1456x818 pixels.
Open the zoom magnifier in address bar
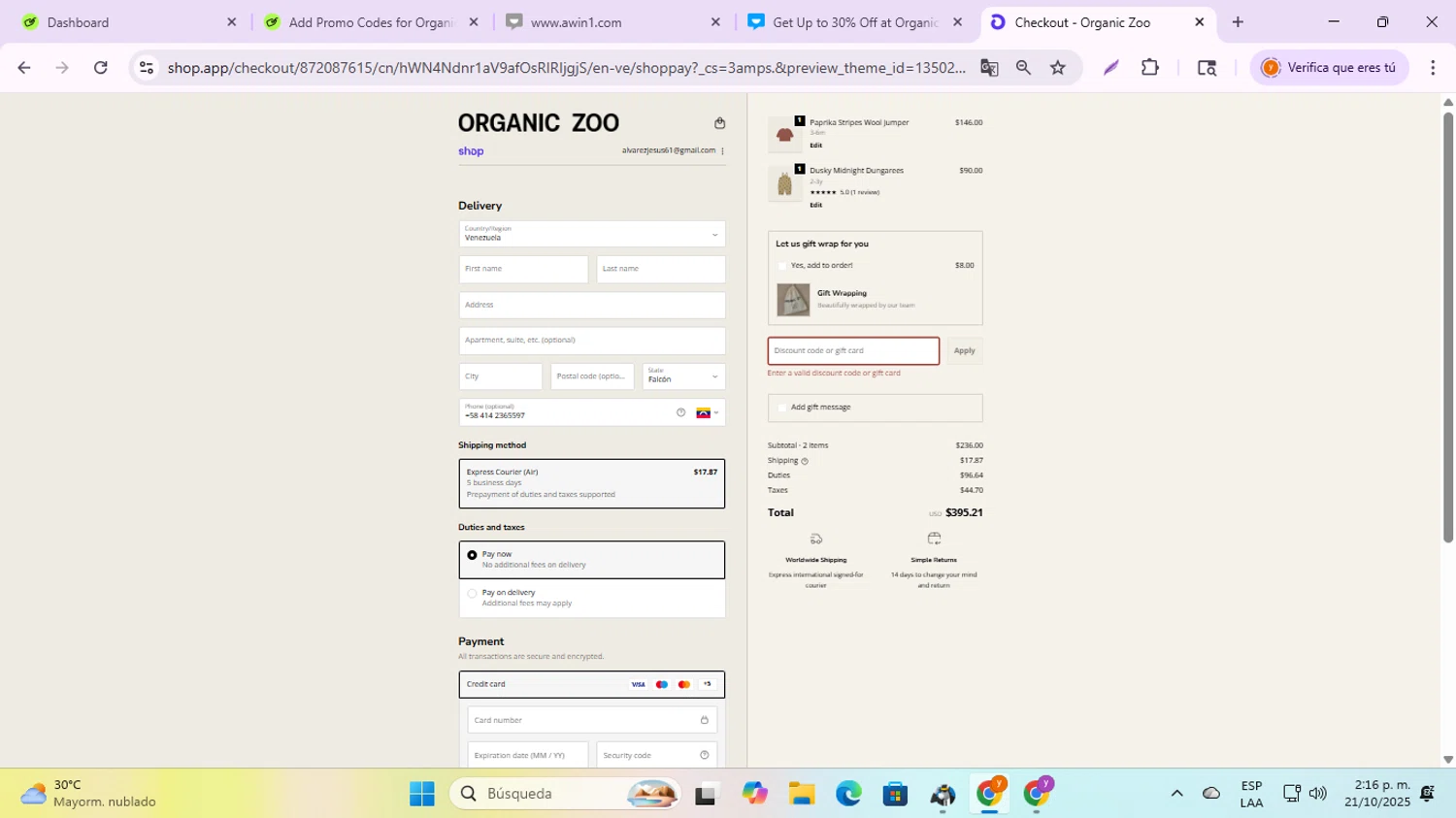click(1023, 67)
